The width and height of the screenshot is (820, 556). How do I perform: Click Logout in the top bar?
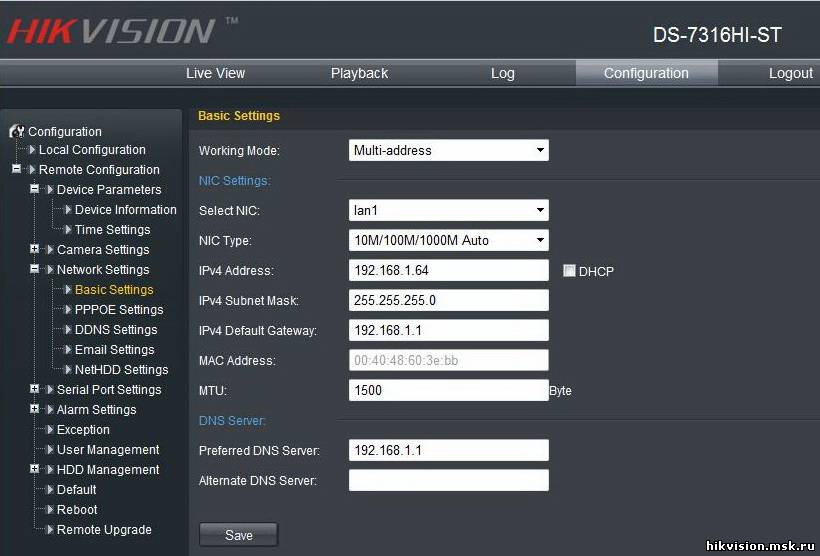[791, 73]
